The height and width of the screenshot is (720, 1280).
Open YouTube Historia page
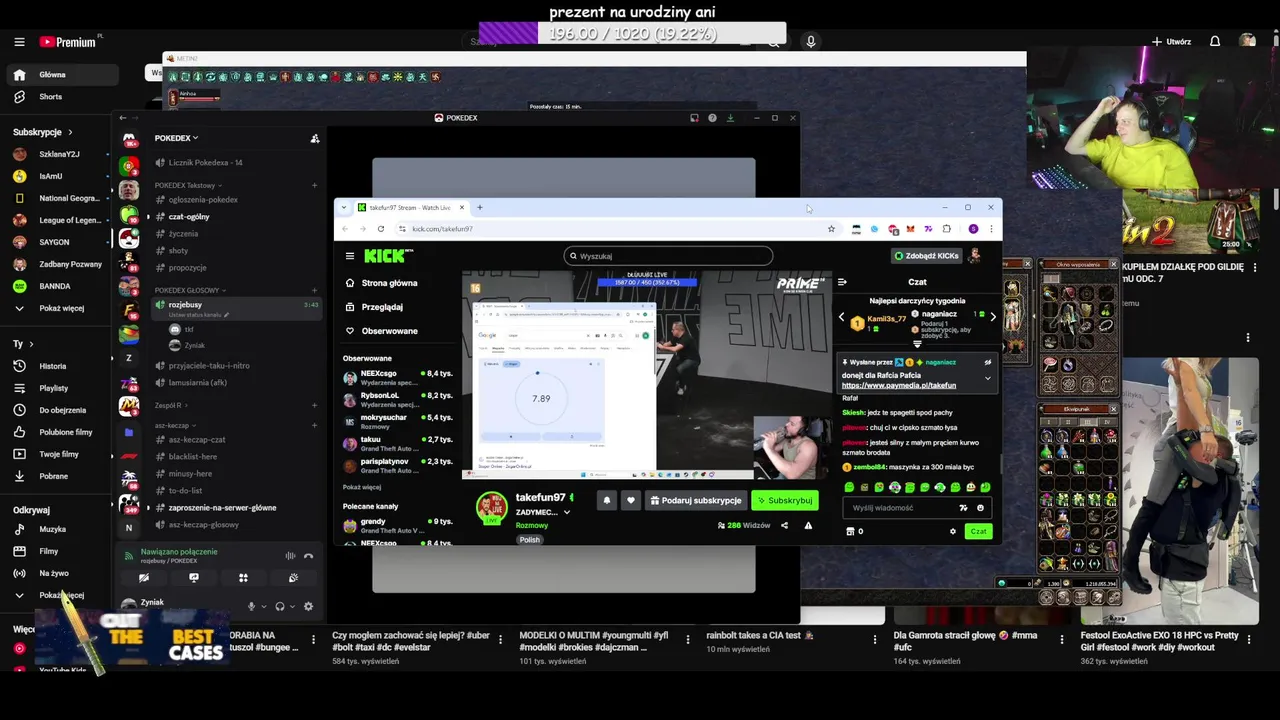point(52,366)
